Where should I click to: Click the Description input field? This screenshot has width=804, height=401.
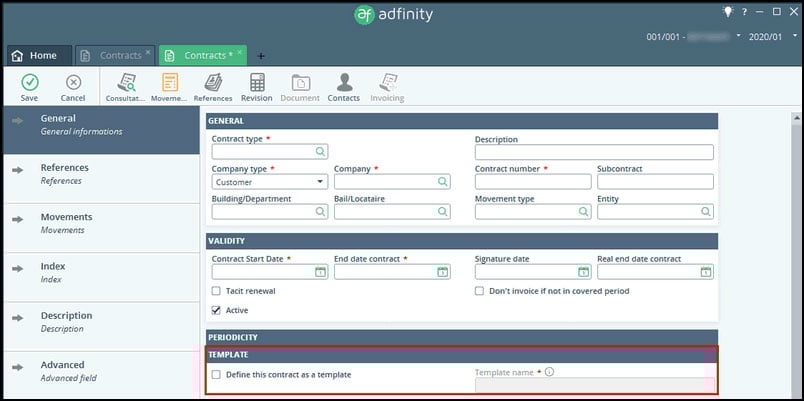coord(594,152)
